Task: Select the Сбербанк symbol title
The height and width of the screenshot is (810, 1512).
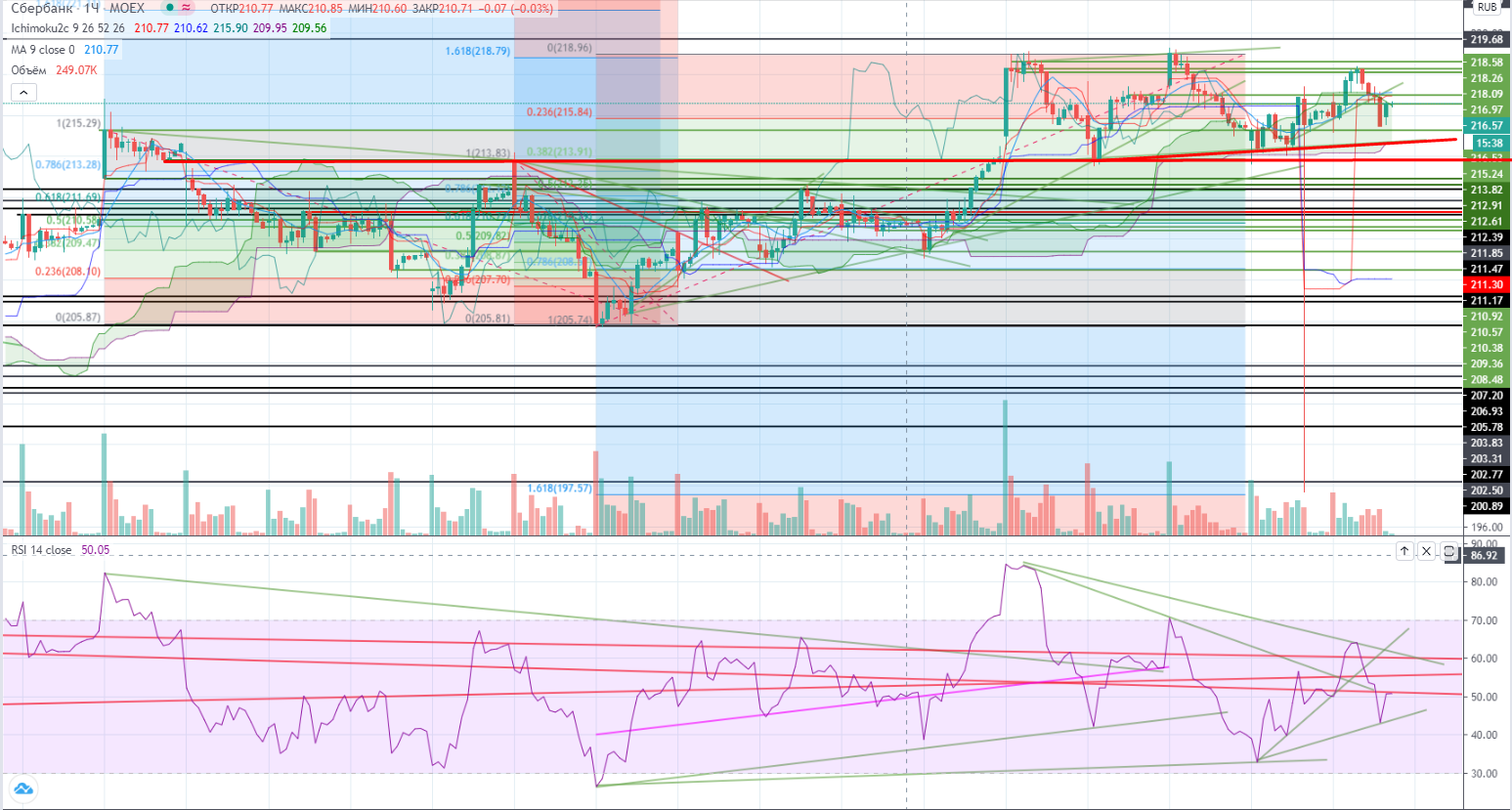Action: tap(44, 8)
